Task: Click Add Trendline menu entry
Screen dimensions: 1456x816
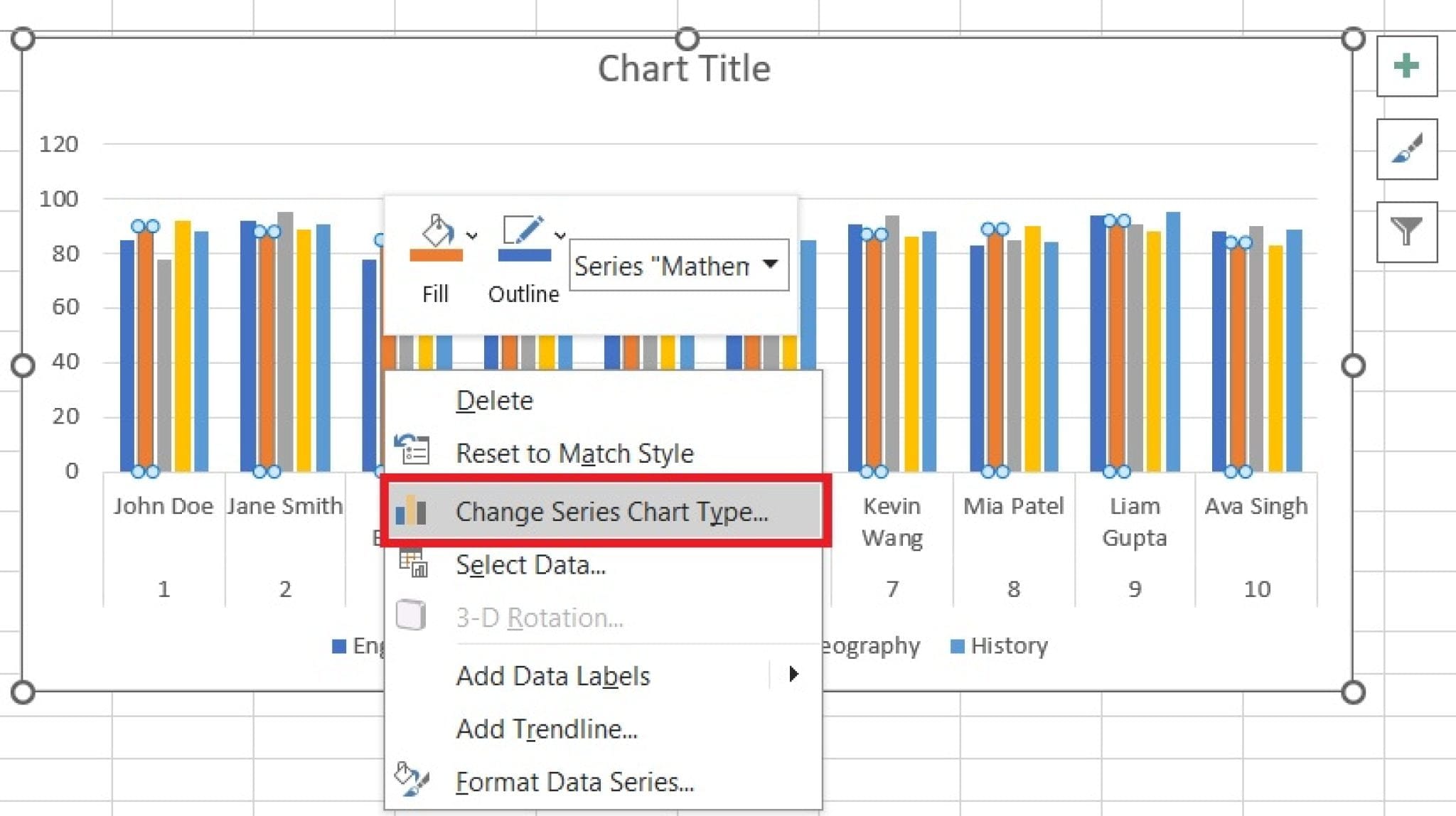Action: 547,729
